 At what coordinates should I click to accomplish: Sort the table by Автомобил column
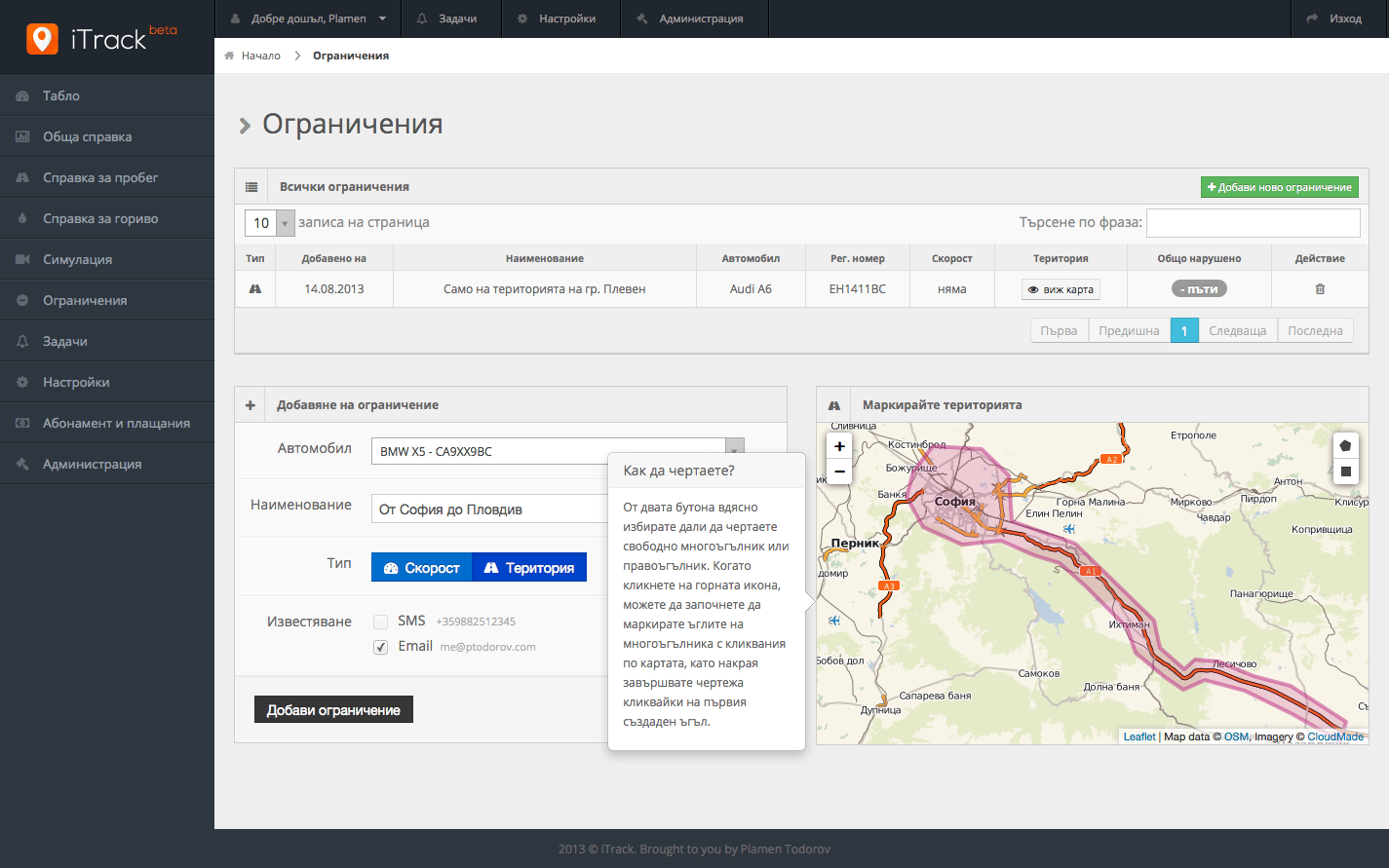pyautogui.click(x=751, y=258)
